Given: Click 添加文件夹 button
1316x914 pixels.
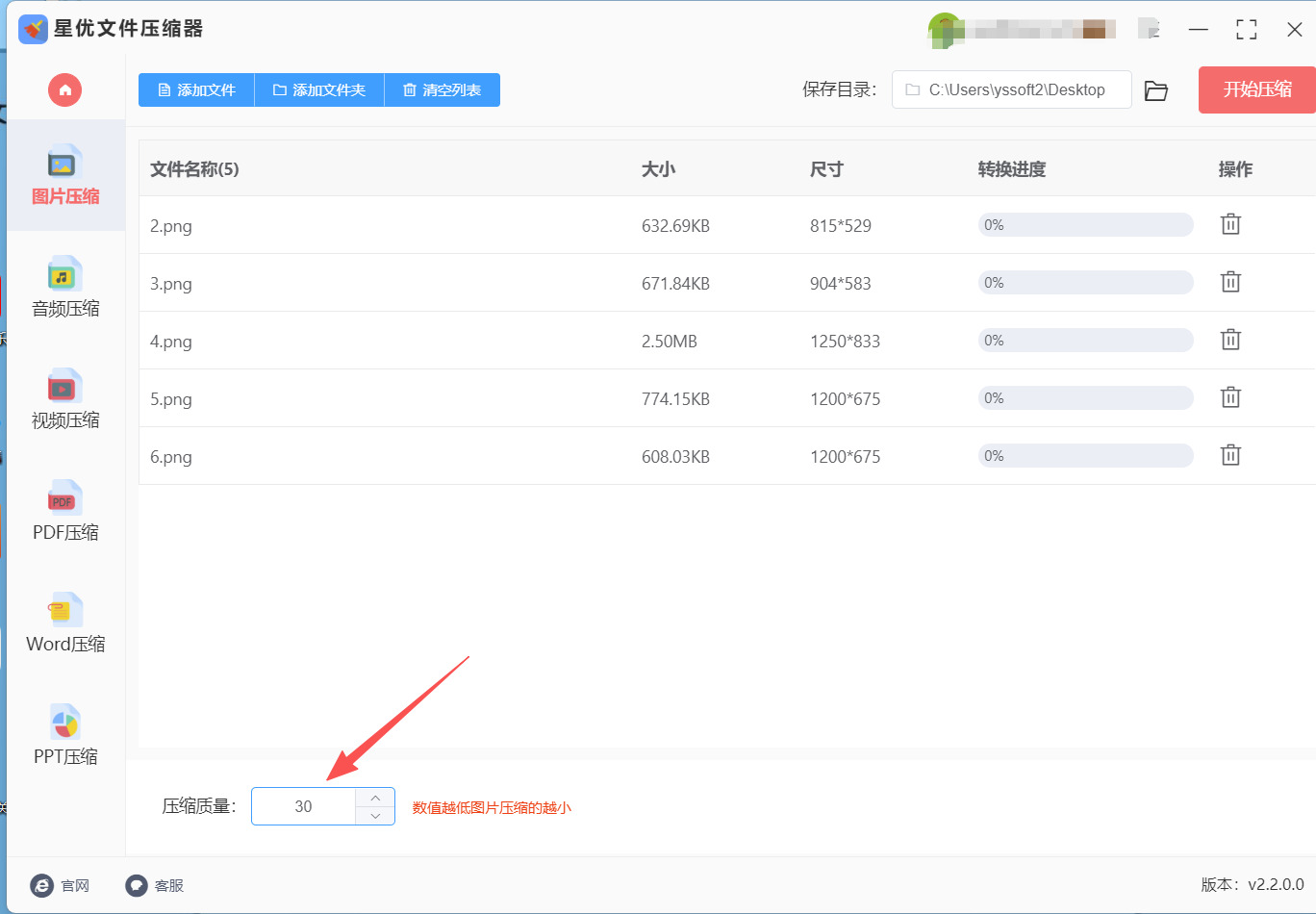Looking at the screenshot, I should pyautogui.click(x=319, y=89).
